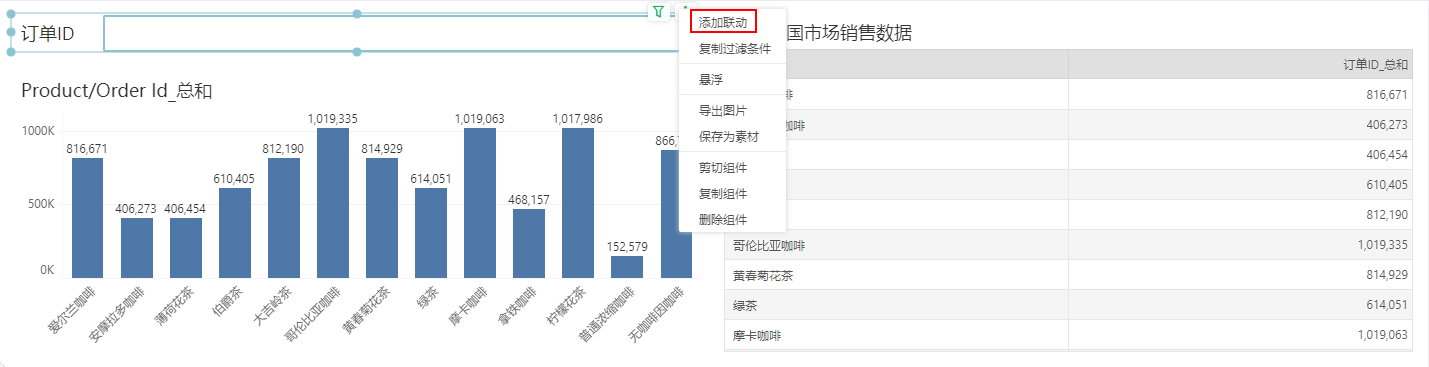Screen dimensions: 1429x367
Task: Click the chart title Product/Order Id_总和
Action: (x=116, y=91)
